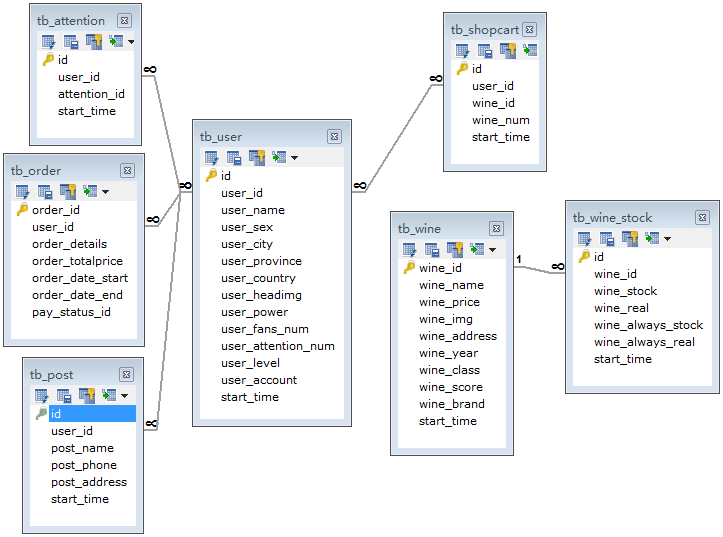Click the table-index icon in tb_shopcart toolbar
This screenshot has height=537, width=723.
pyautogui.click(x=485, y=51)
